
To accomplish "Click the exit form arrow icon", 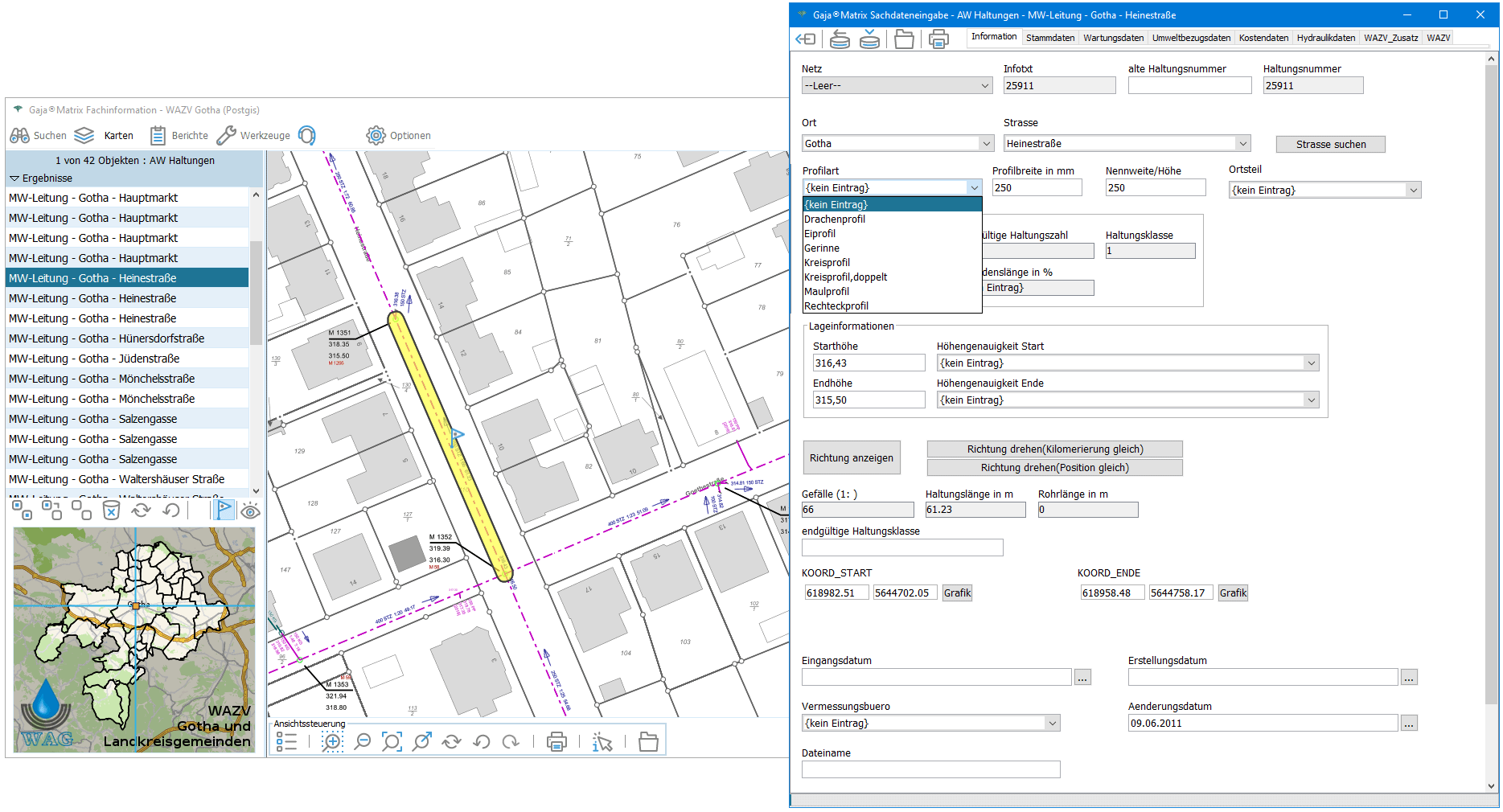I will click(x=805, y=39).
